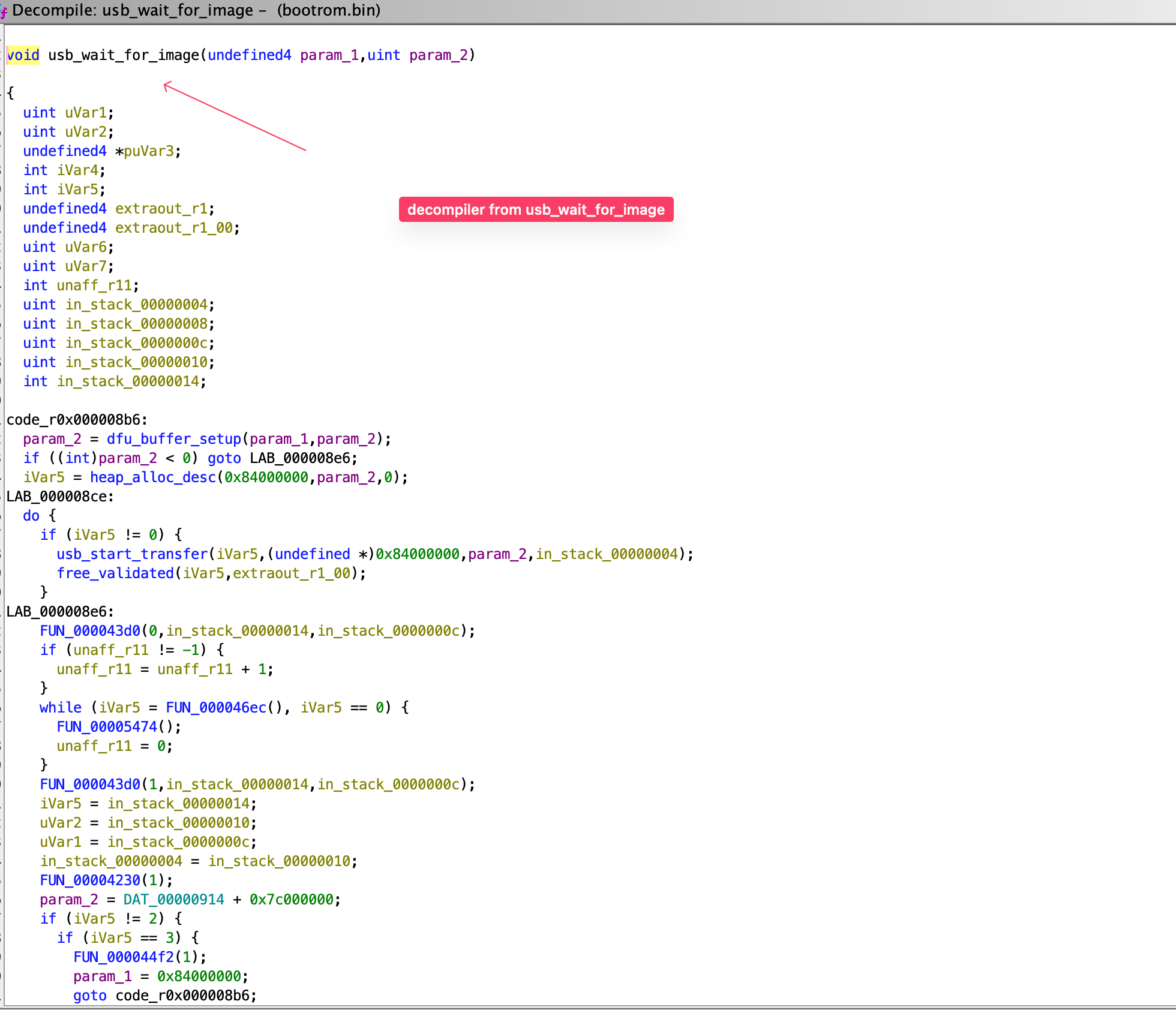Click 'uVar2 = in_stack_00000010;' assignment
Viewport: 1176px width, 1010px height.
tap(148, 823)
